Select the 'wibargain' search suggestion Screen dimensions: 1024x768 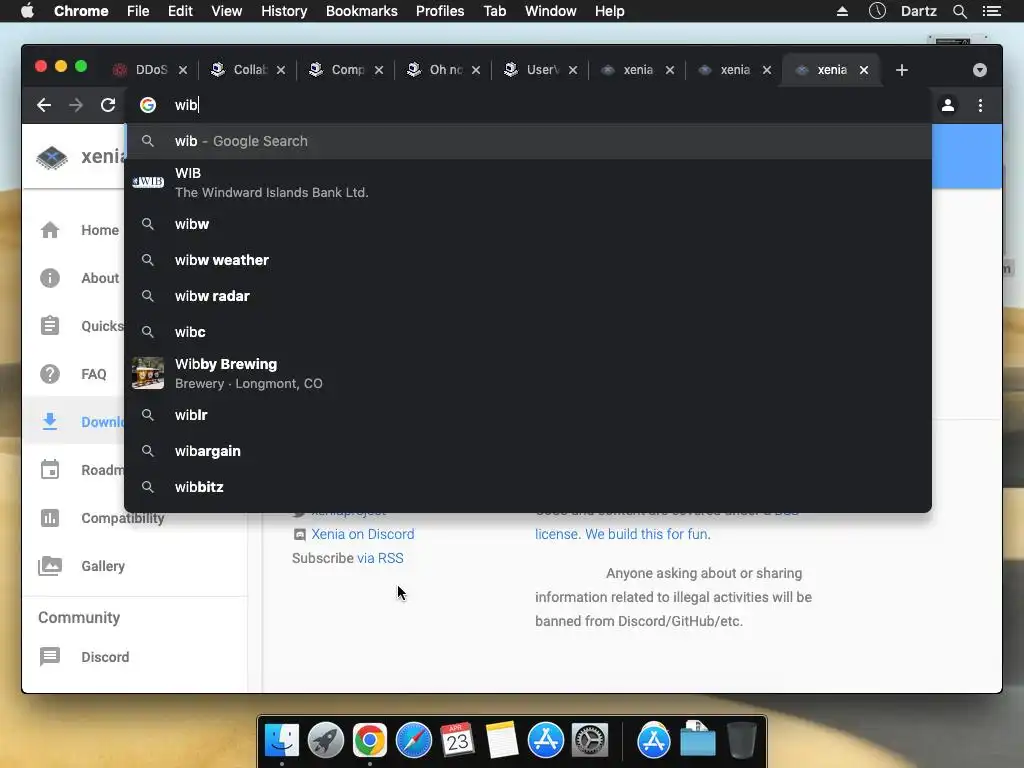528,451
